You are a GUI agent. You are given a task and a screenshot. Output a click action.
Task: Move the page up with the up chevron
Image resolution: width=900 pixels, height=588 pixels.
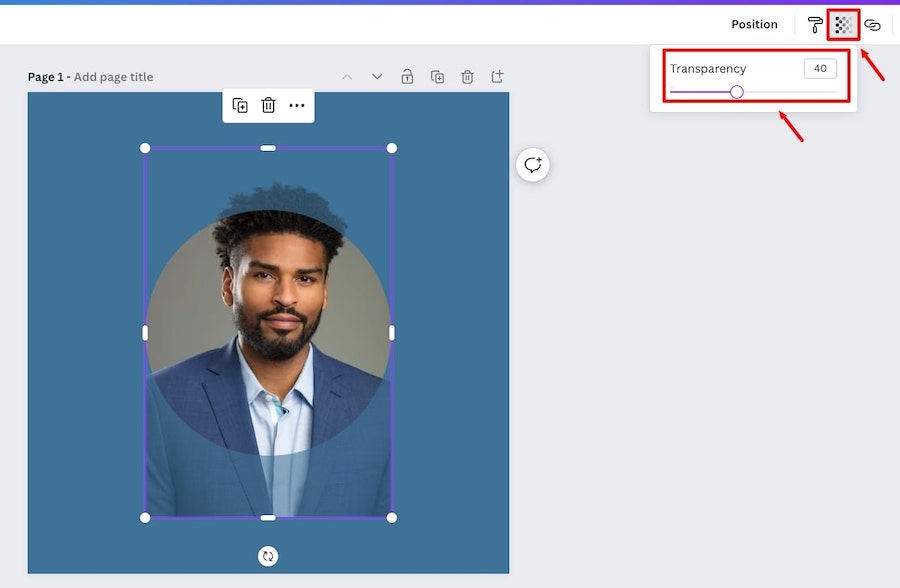347,76
